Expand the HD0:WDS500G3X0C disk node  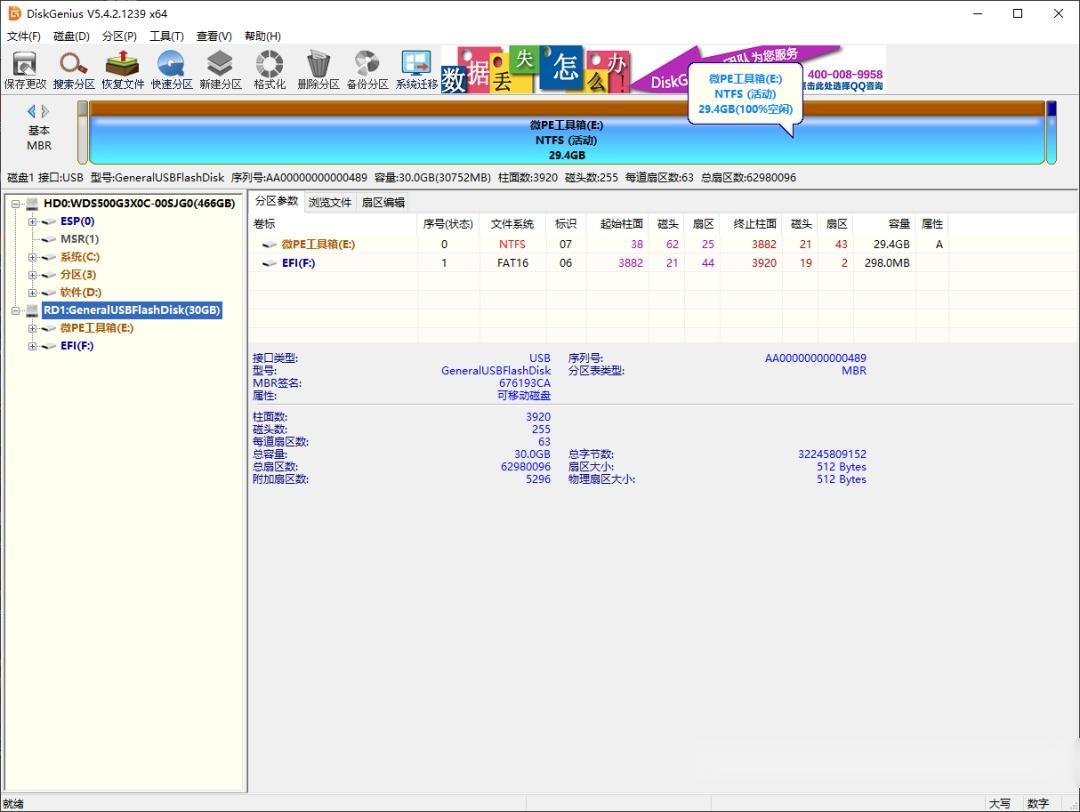[17, 203]
